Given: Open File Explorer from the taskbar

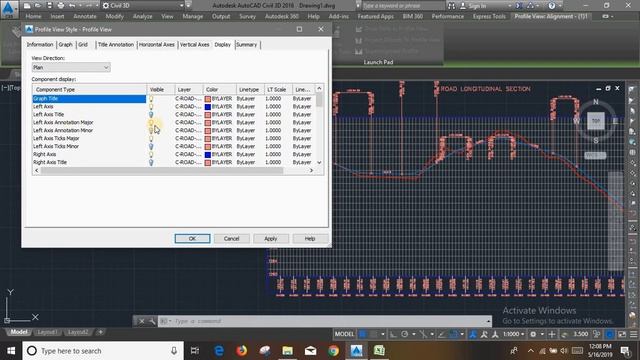Looking at the screenshot, I should pyautogui.click(x=287, y=351).
